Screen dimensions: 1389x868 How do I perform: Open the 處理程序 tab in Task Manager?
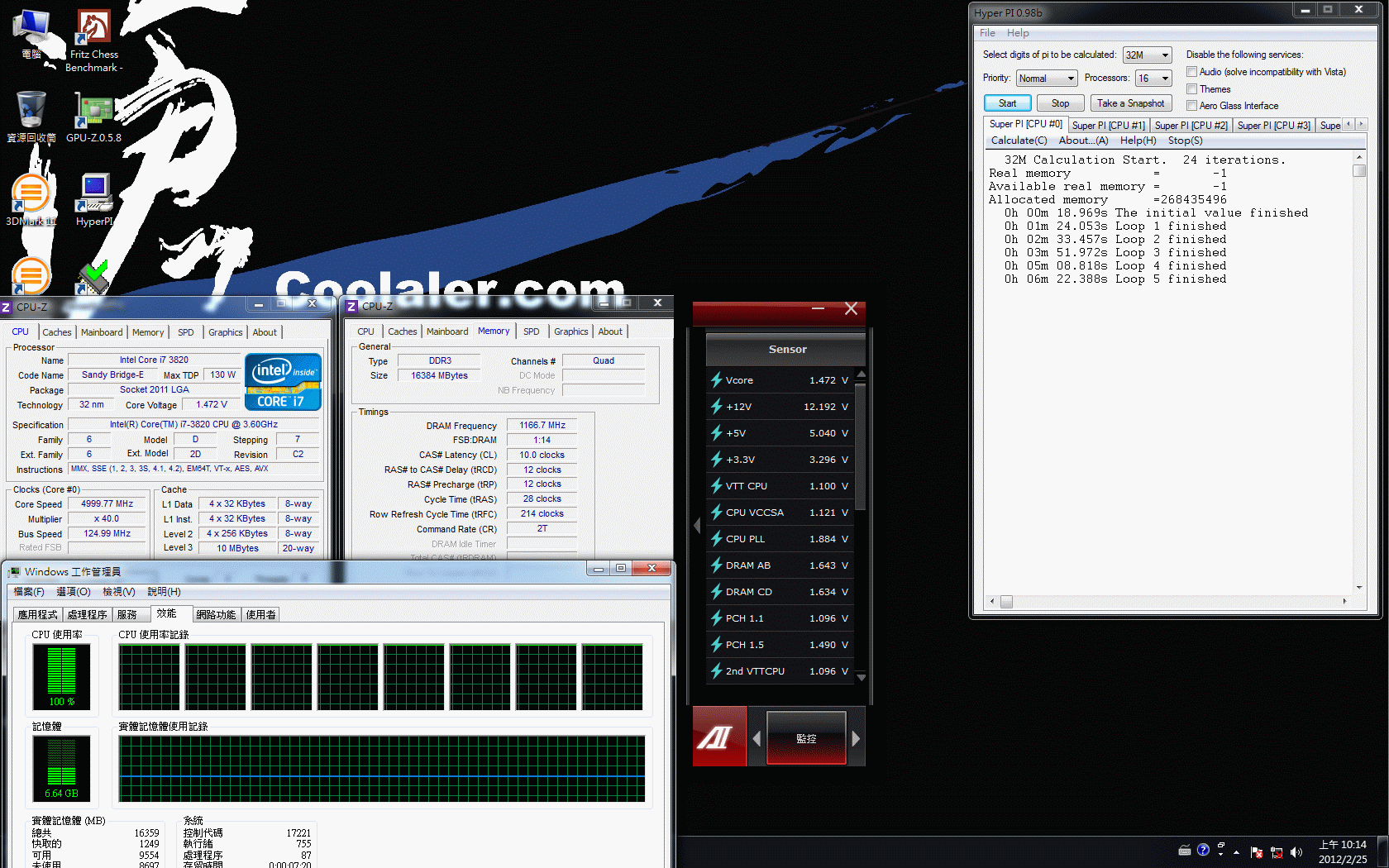coord(87,614)
